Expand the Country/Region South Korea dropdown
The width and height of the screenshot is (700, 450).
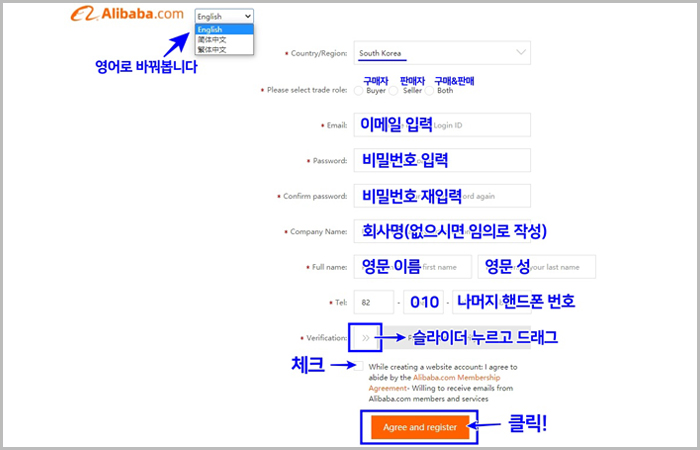[442, 53]
